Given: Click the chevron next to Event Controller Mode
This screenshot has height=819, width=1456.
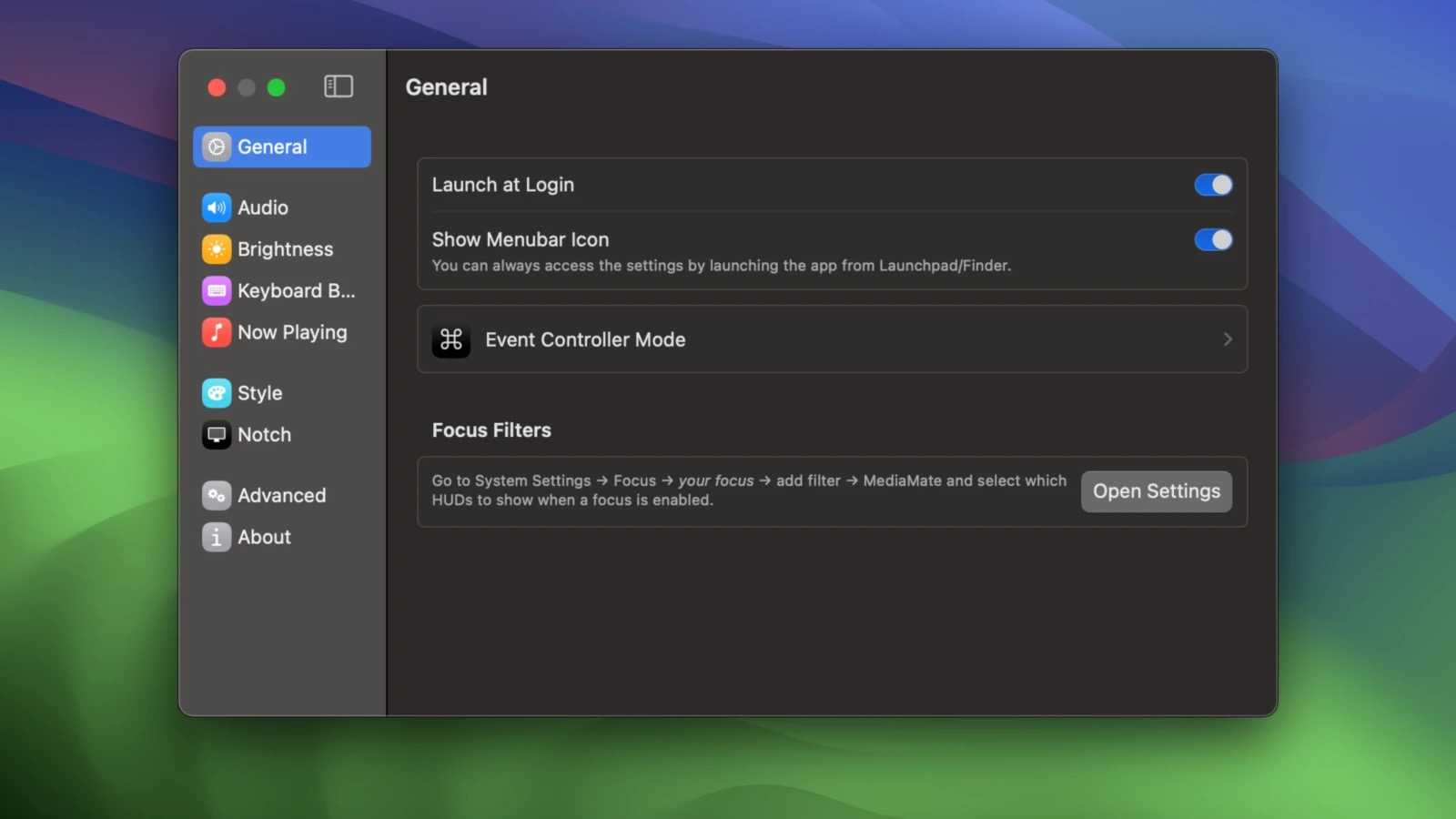Looking at the screenshot, I should [x=1228, y=339].
